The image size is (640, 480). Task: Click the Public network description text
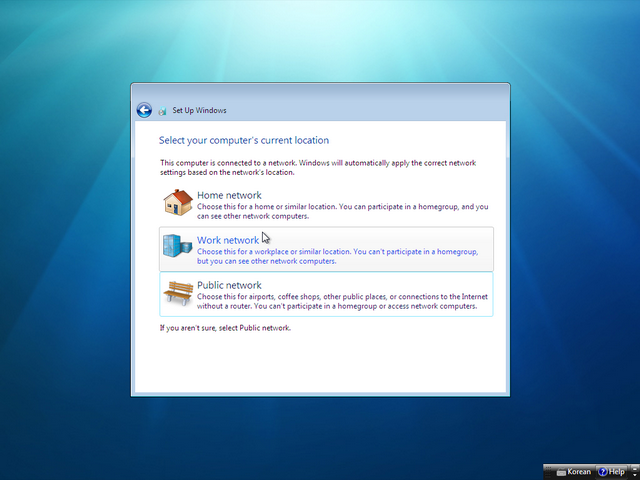click(x=342, y=301)
